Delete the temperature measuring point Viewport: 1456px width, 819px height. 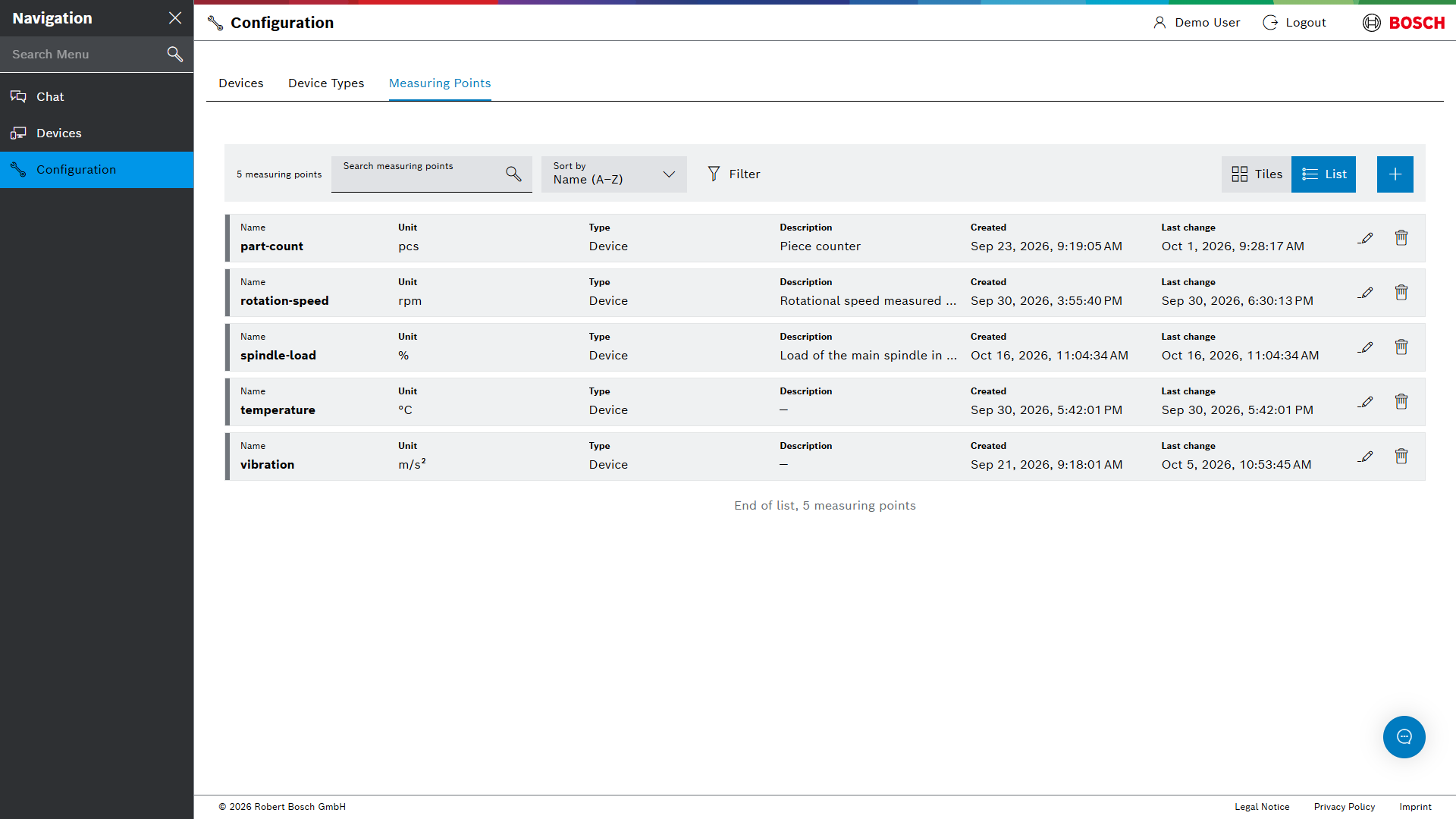(x=1401, y=402)
